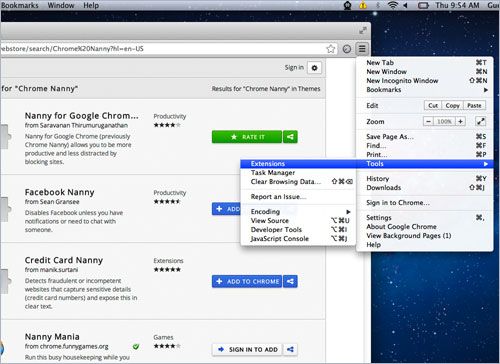Image resolution: width=500 pixels, height=364 pixels.
Task: Open Credit Card Nanny extension title
Action: tap(64, 260)
